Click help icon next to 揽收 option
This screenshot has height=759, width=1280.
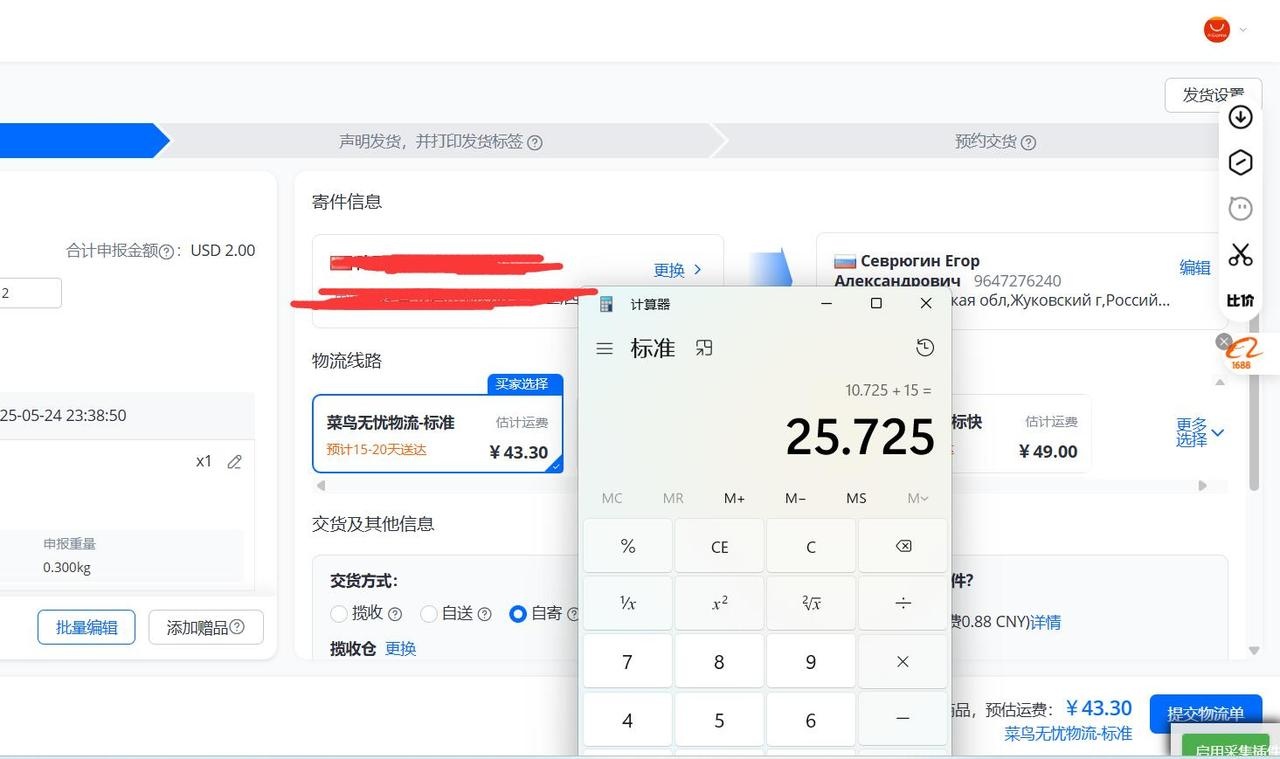coord(394,614)
